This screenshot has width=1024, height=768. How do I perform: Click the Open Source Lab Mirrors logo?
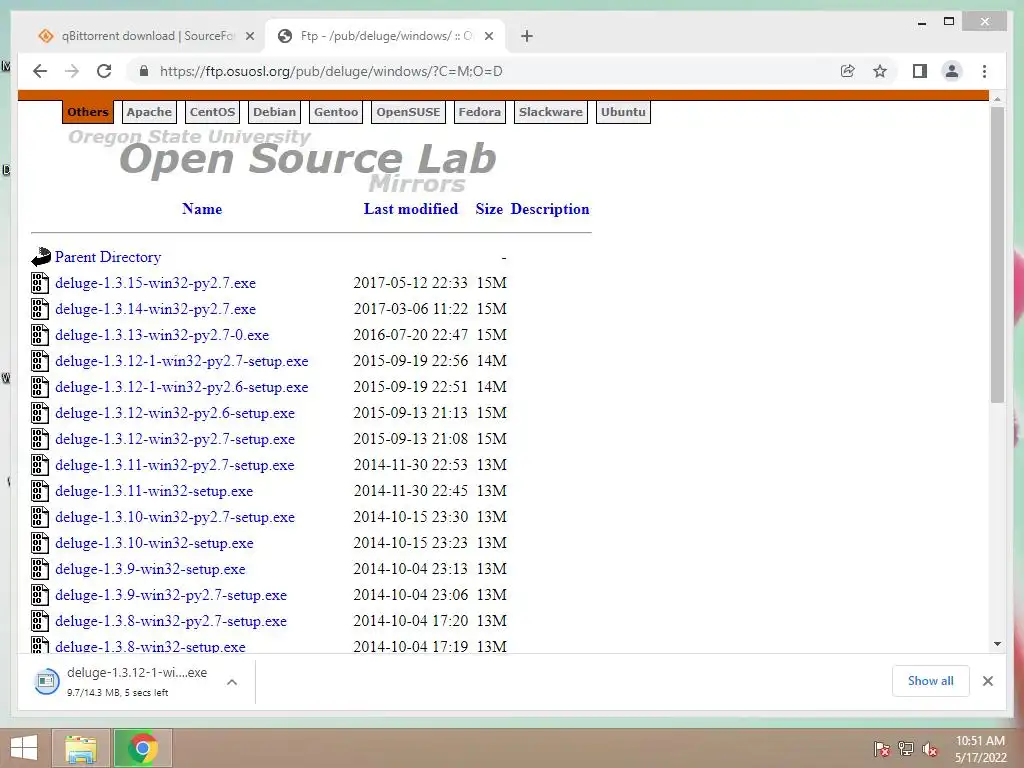point(283,161)
